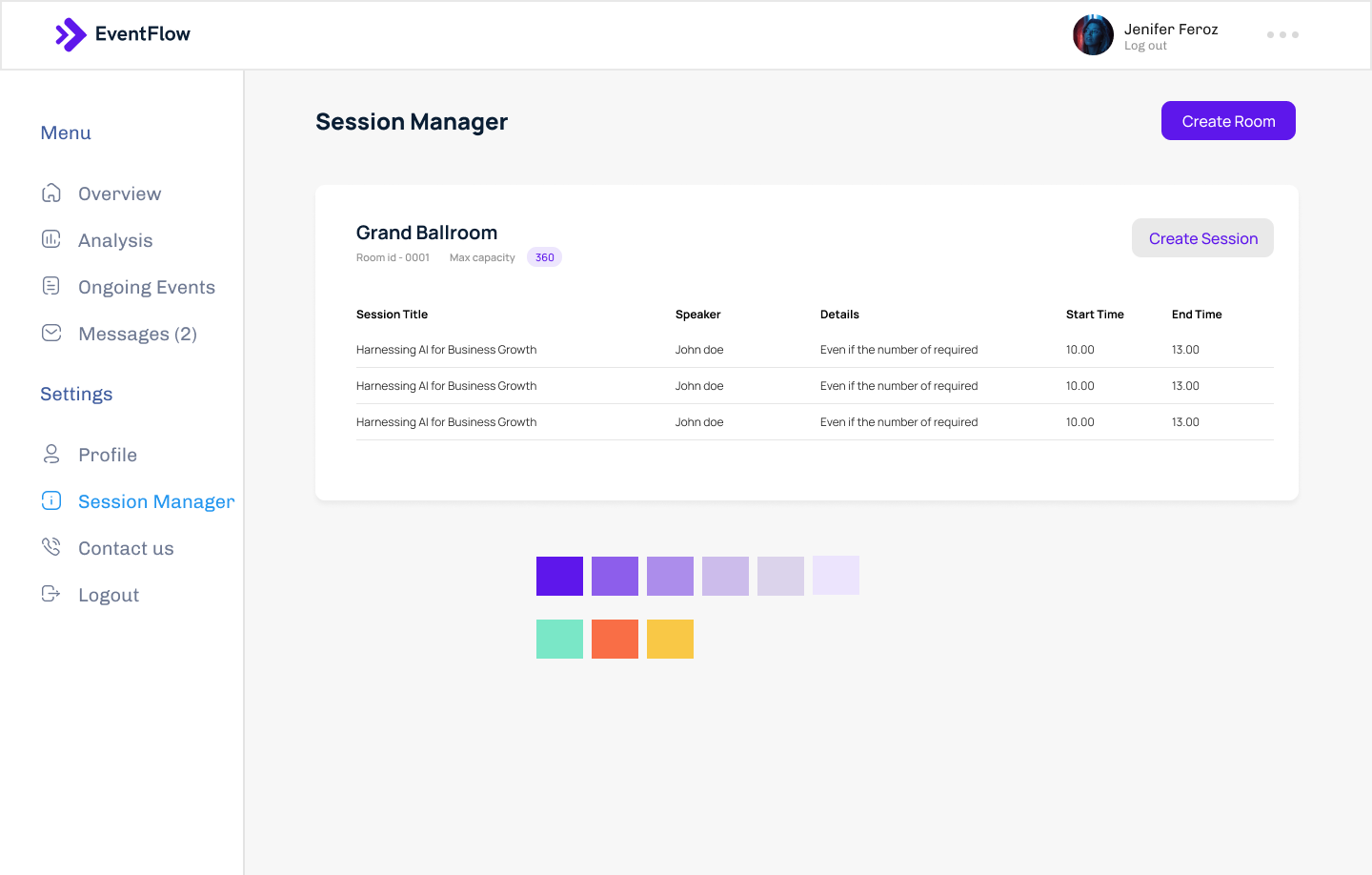The width and height of the screenshot is (1372, 875).
Task: Open the Overview menu item
Action: 120,193
